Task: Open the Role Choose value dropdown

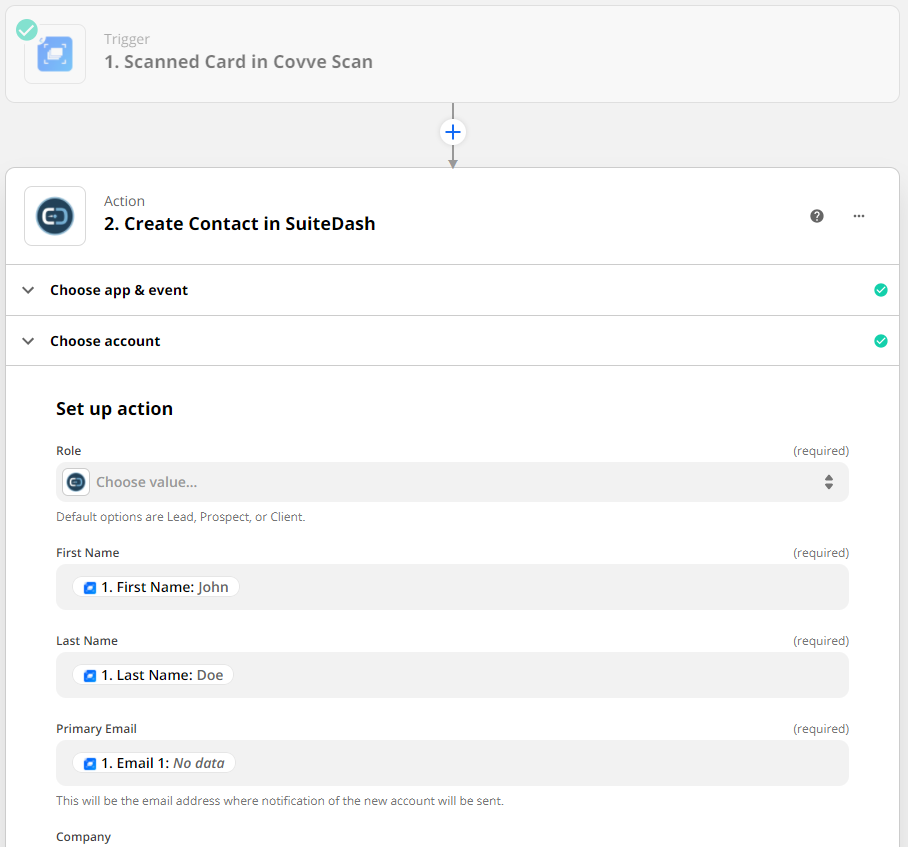Action: pos(450,482)
